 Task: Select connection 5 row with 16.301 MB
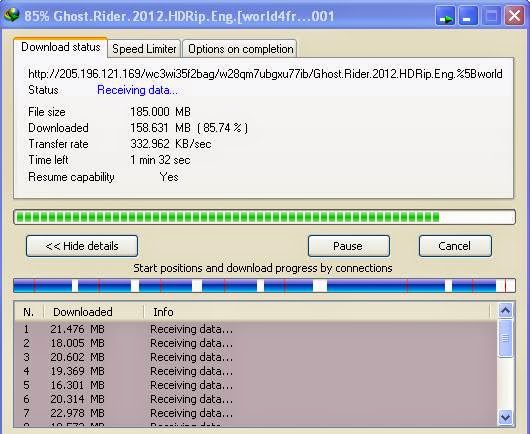click(x=256, y=385)
